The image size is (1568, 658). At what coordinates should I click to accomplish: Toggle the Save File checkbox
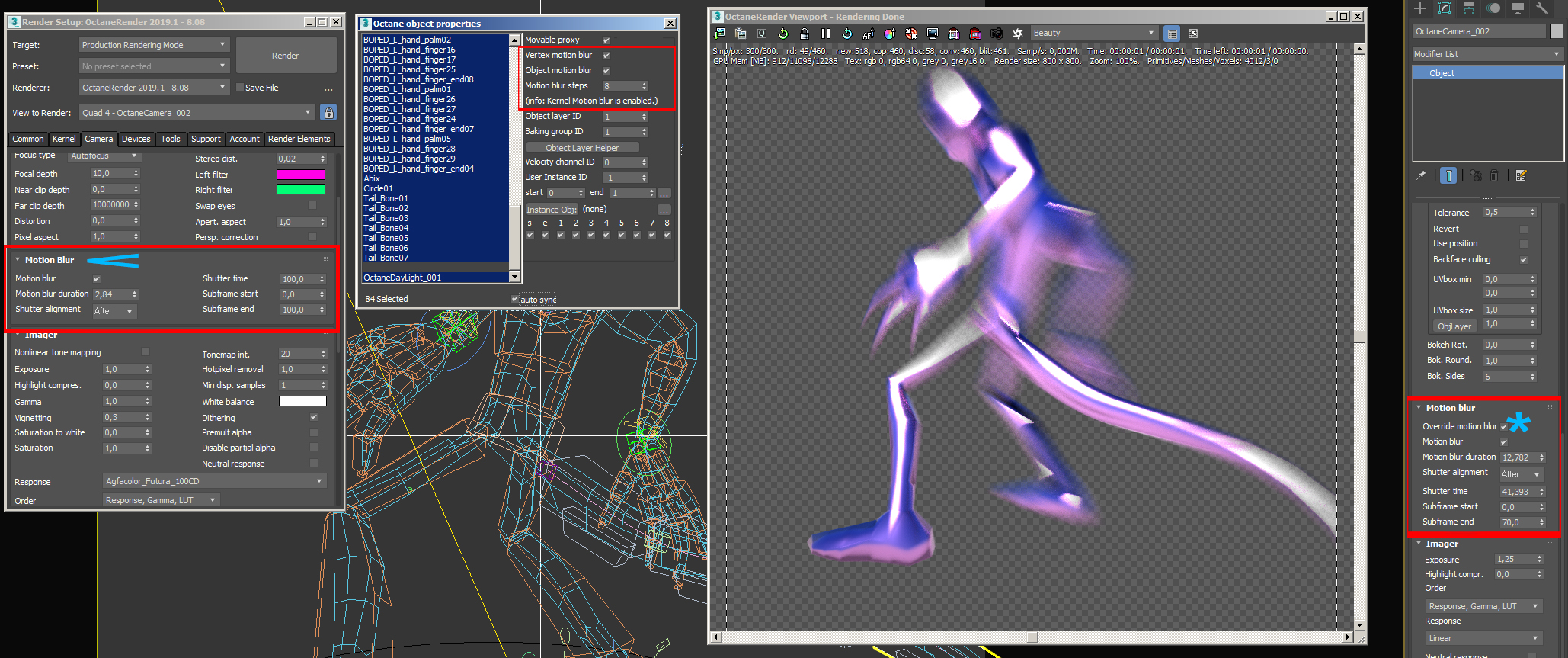point(240,87)
